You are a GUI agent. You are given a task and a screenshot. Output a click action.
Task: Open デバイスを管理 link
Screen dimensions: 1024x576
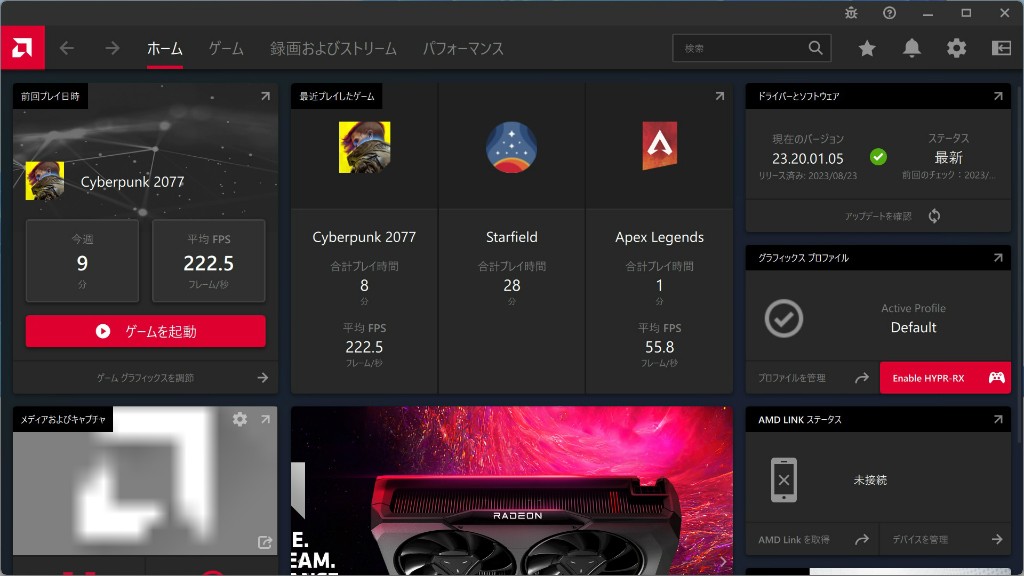tap(920, 539)
